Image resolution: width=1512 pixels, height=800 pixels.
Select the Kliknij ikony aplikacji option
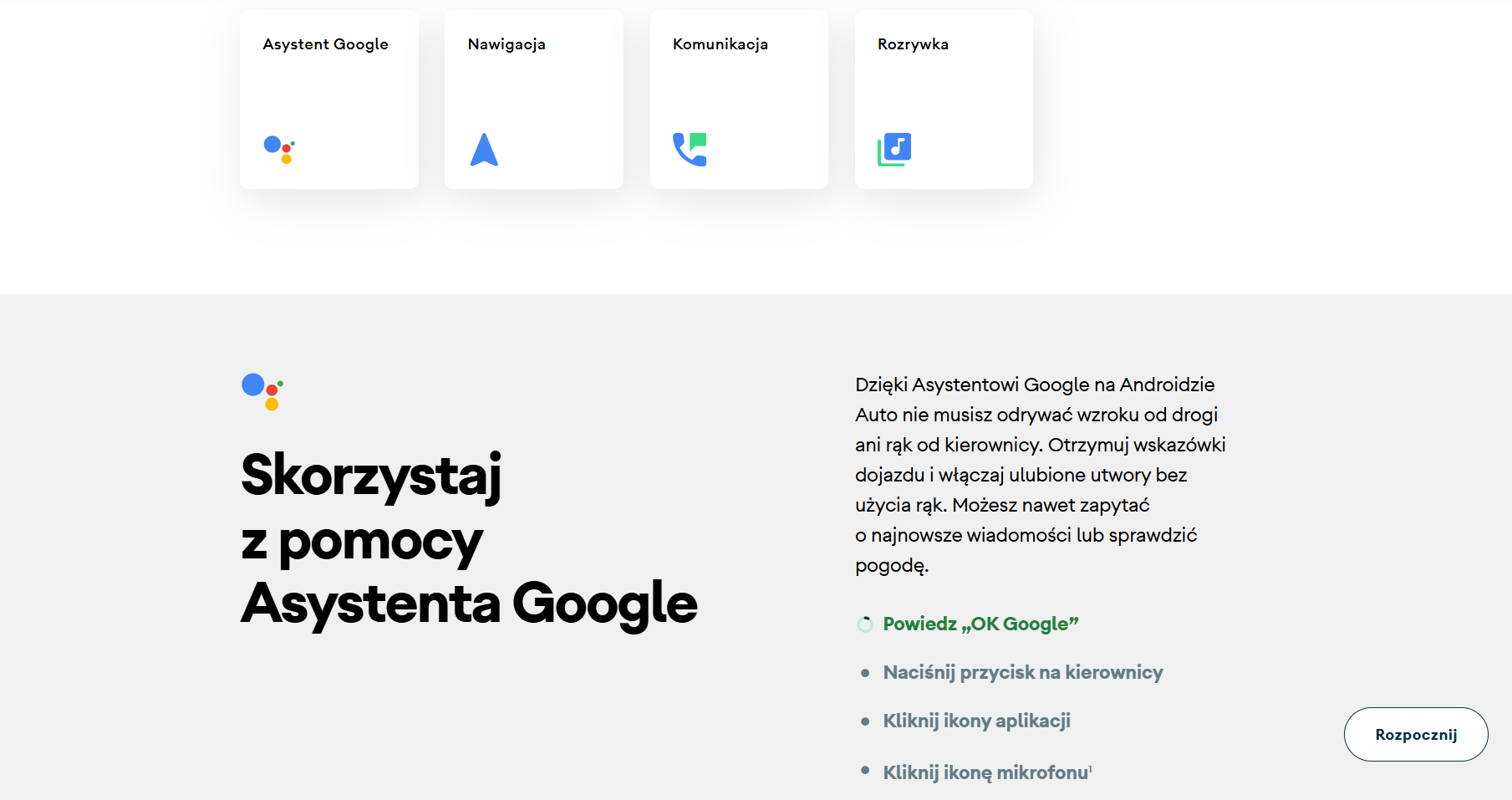point(976,721)
